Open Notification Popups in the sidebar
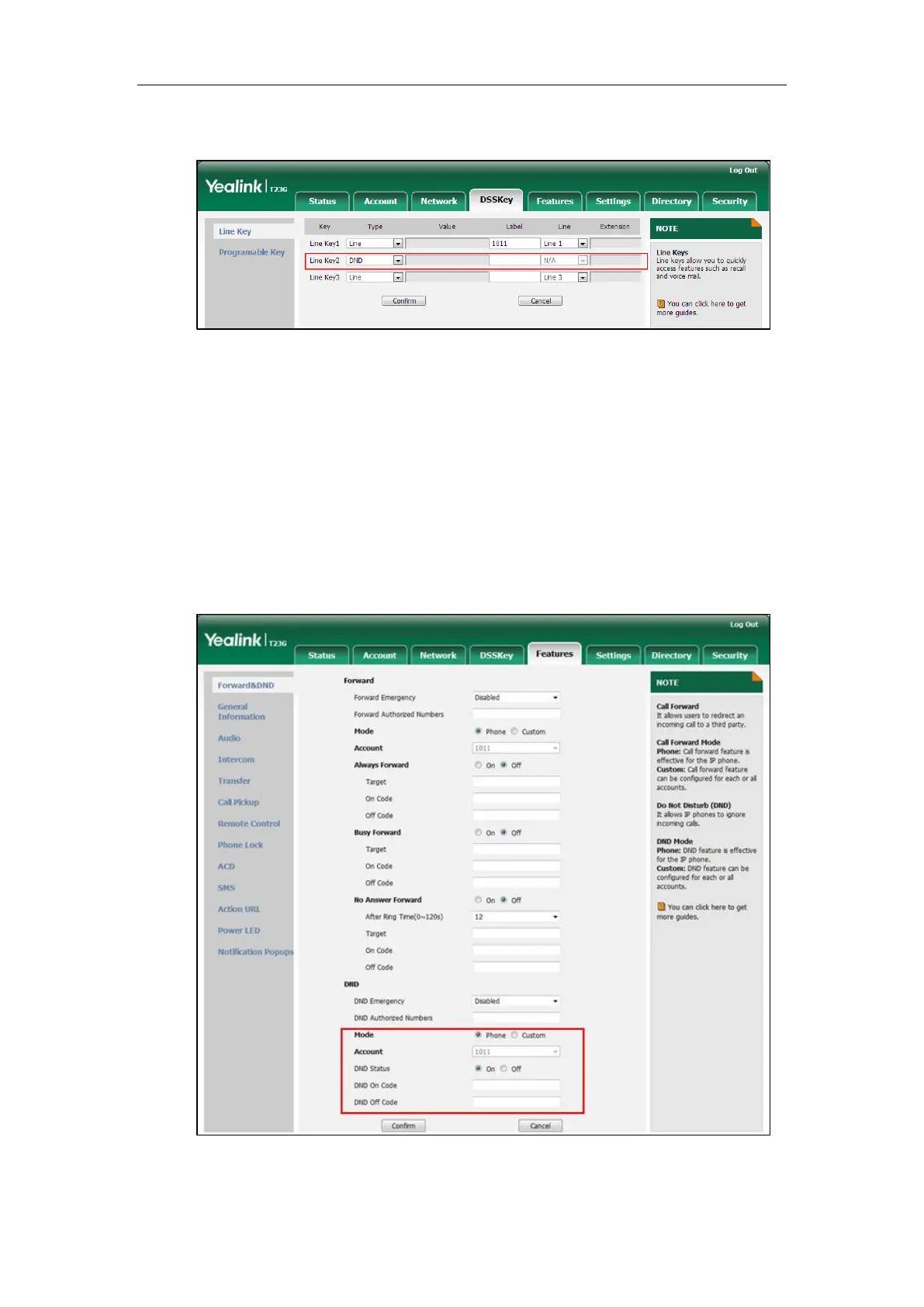The image size is (924, 1307). 255,952
